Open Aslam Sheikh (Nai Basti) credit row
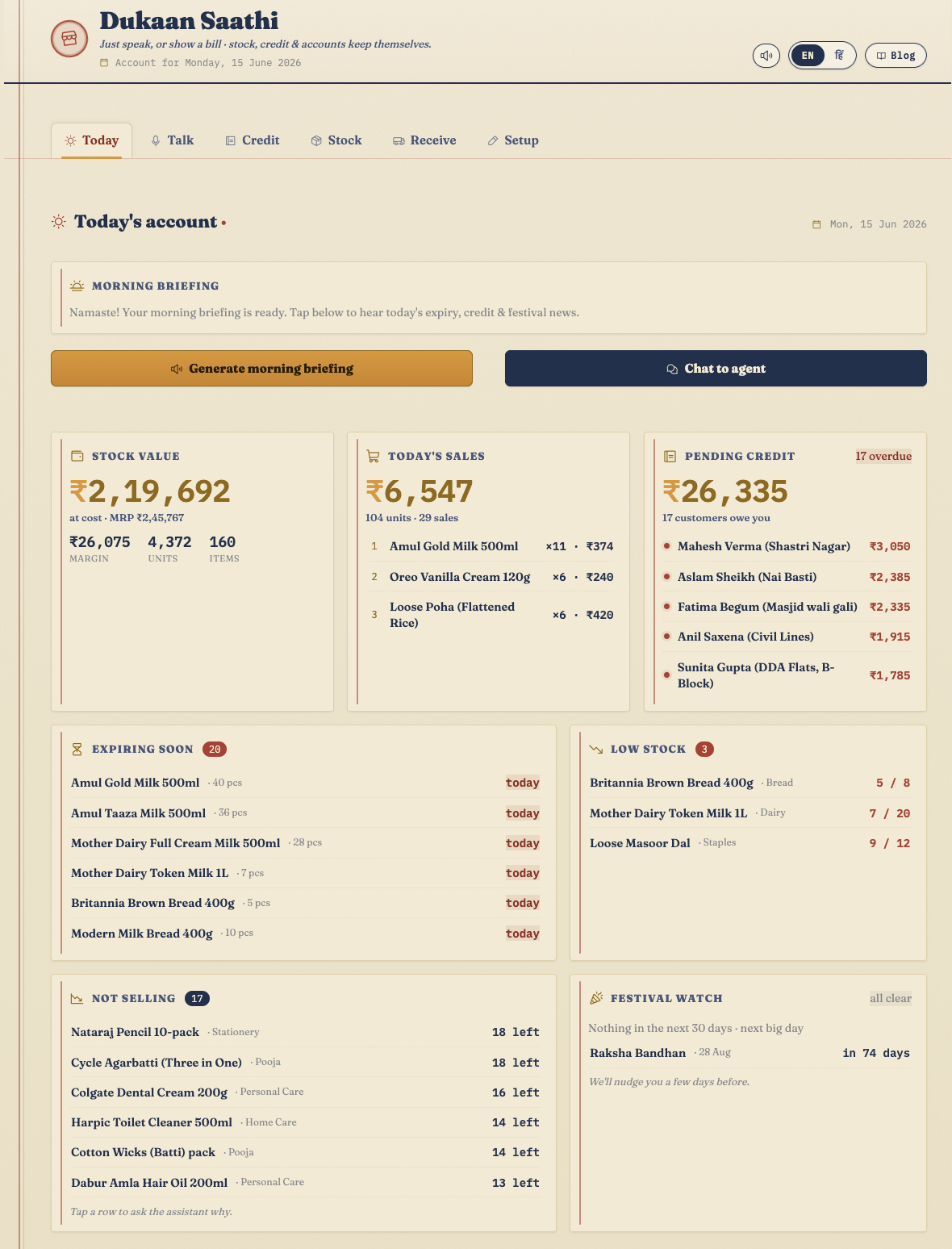 click(x=787, y=577)
